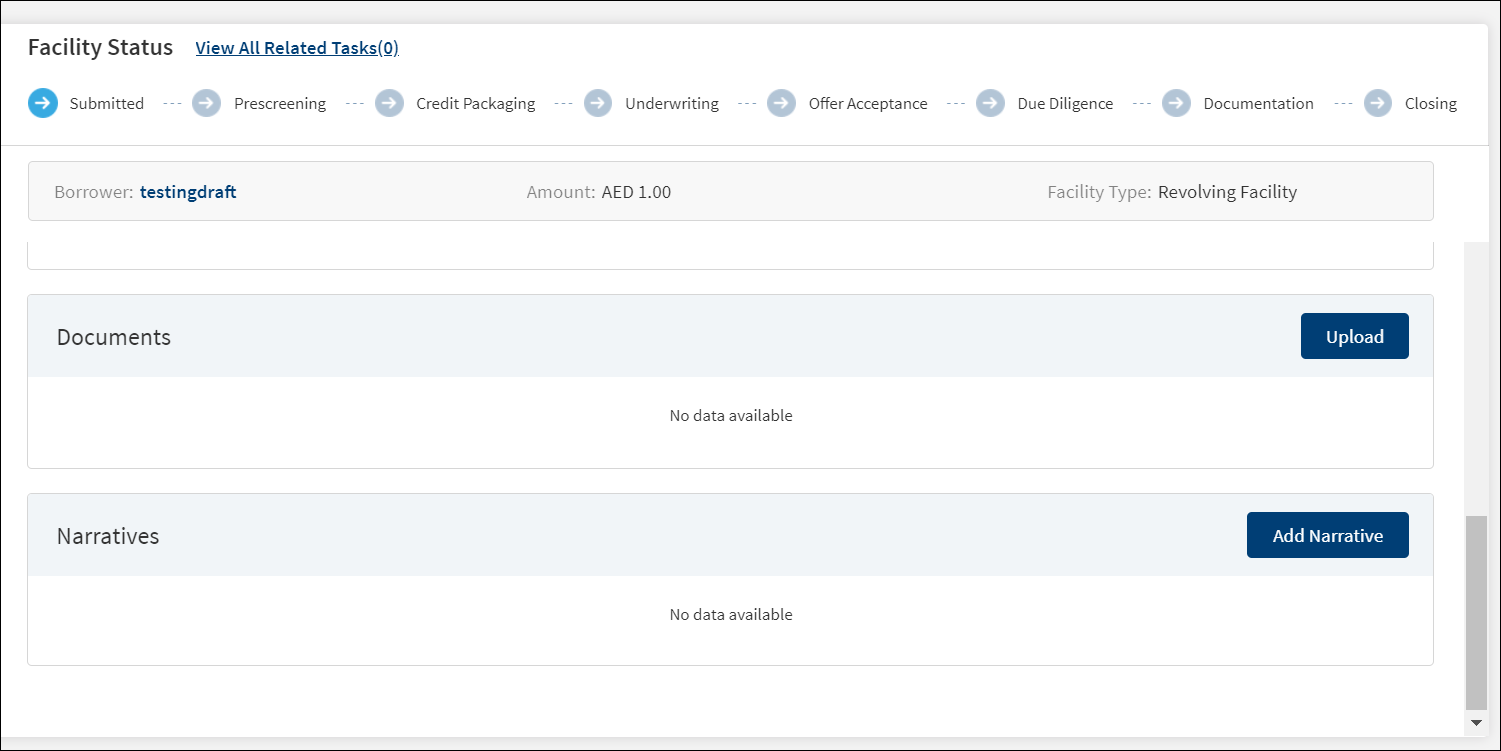Click the Facility Type: field label
The height and width of the screenshot is (751, 1501).
1099,192
